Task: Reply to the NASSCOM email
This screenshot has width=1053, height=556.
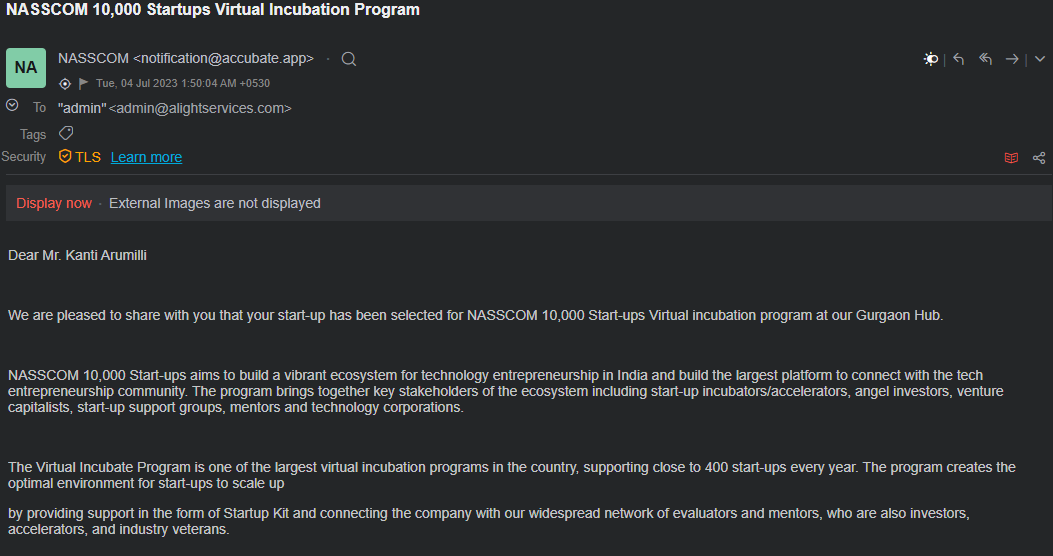Action: (x=959, y=59)
